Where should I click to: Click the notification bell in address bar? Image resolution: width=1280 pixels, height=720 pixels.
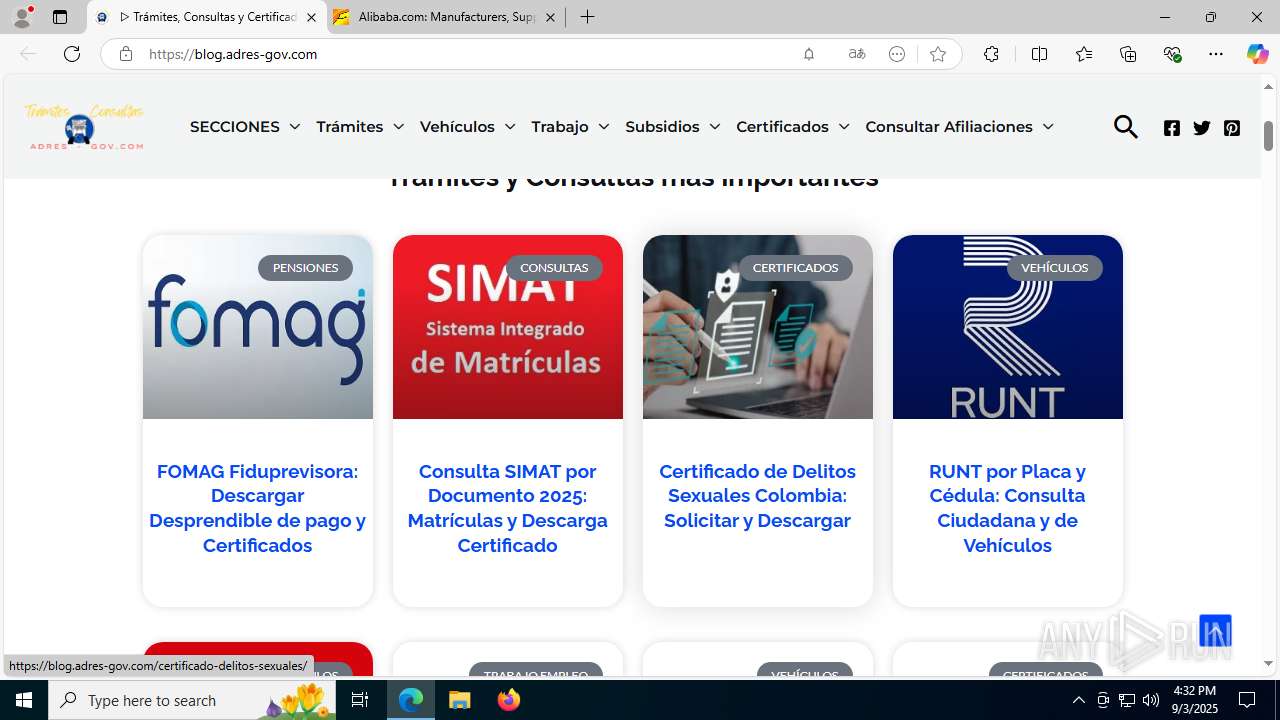pyautogui.click(x=809, y=54)
